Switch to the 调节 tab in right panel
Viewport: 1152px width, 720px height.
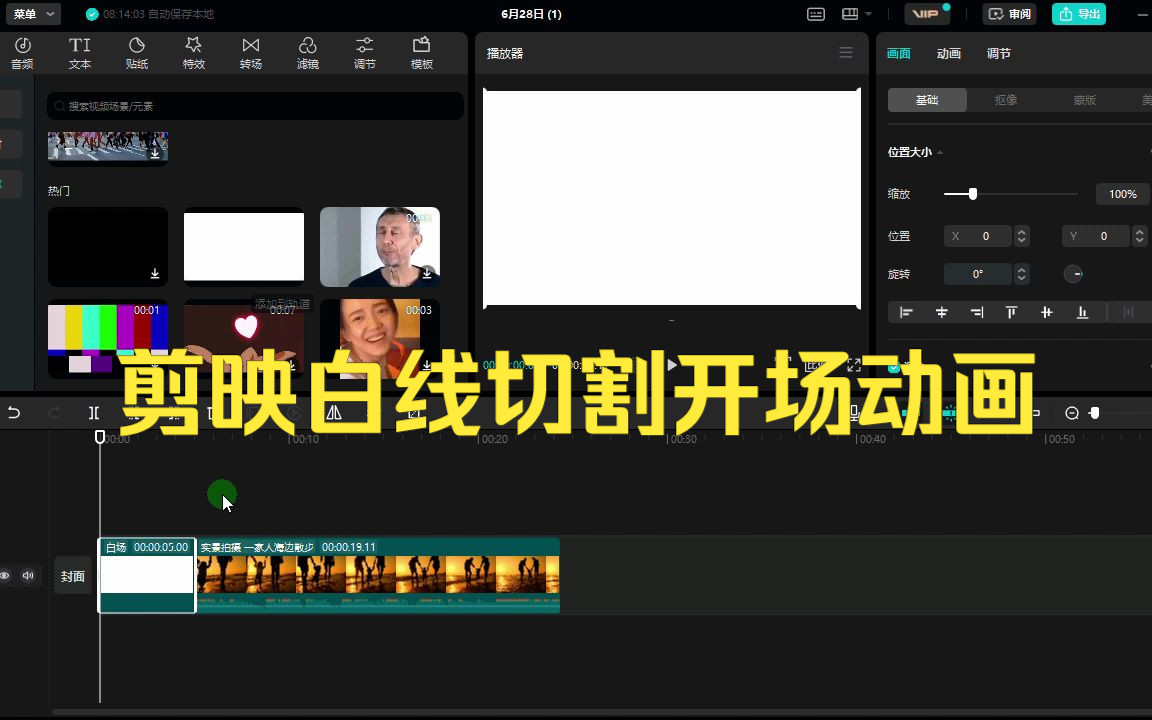point(998,54)
